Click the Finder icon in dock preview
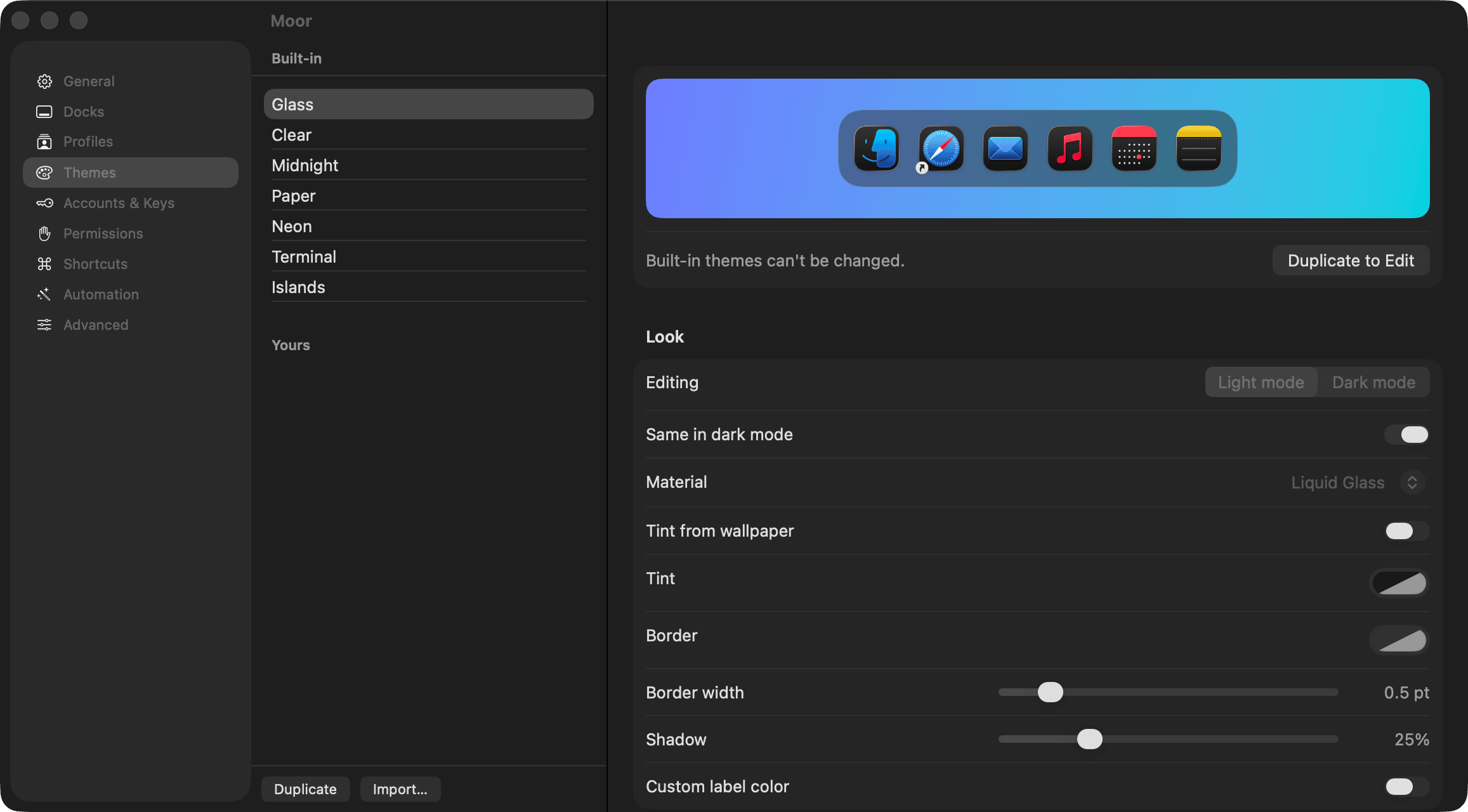This screenshot has width=1468, height=812. click(877, 148)
